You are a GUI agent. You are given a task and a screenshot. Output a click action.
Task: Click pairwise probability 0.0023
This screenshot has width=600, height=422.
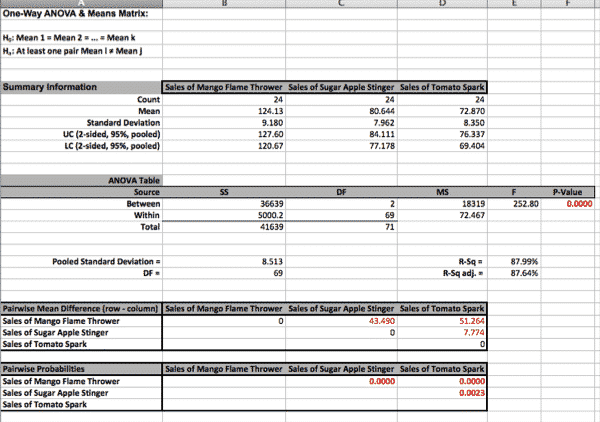pos(442,393)
